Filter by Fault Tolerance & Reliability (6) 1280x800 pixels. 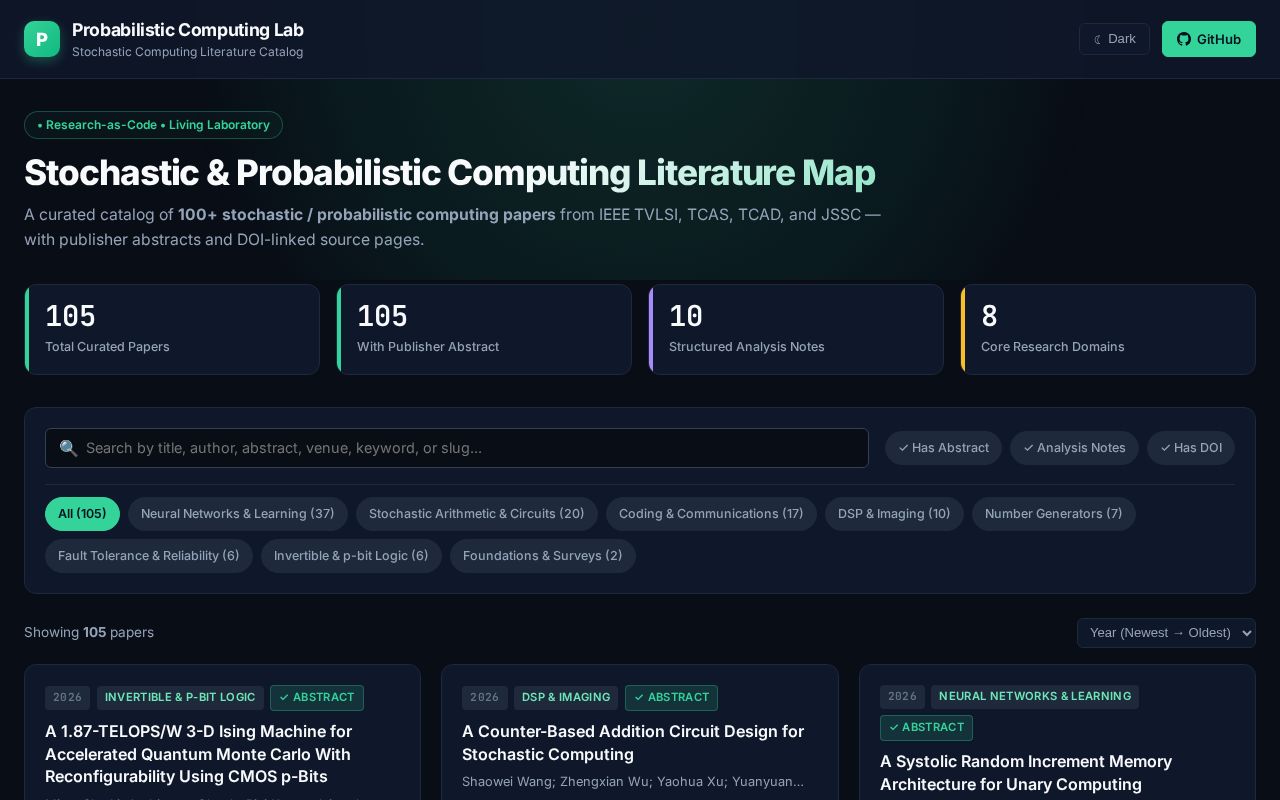tap(149, 556)
